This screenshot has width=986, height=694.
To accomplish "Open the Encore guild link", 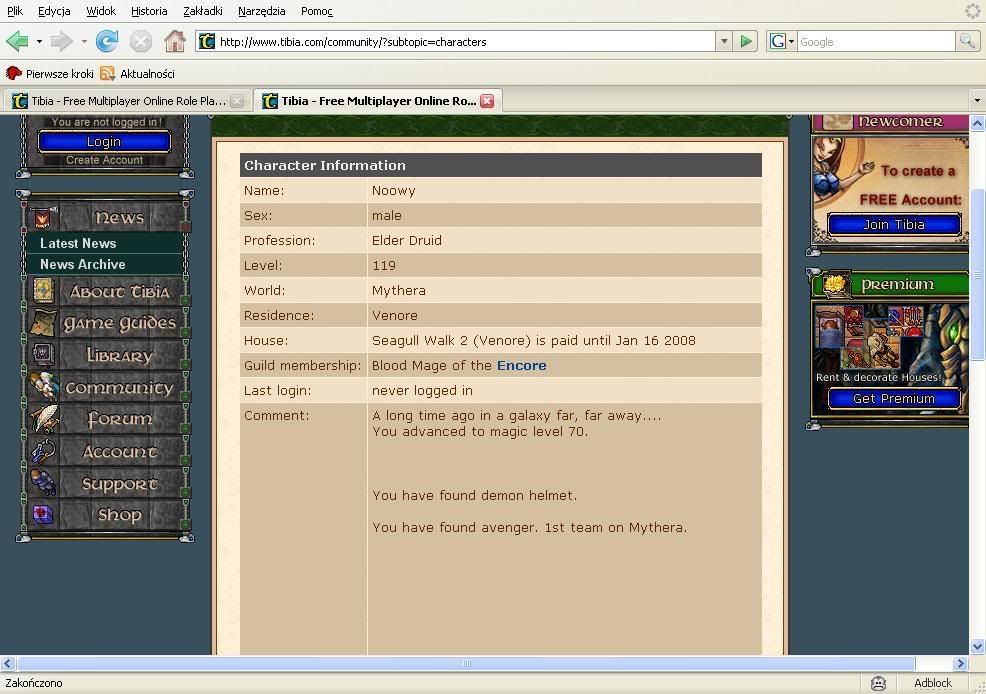I will (x=521, y=366).
